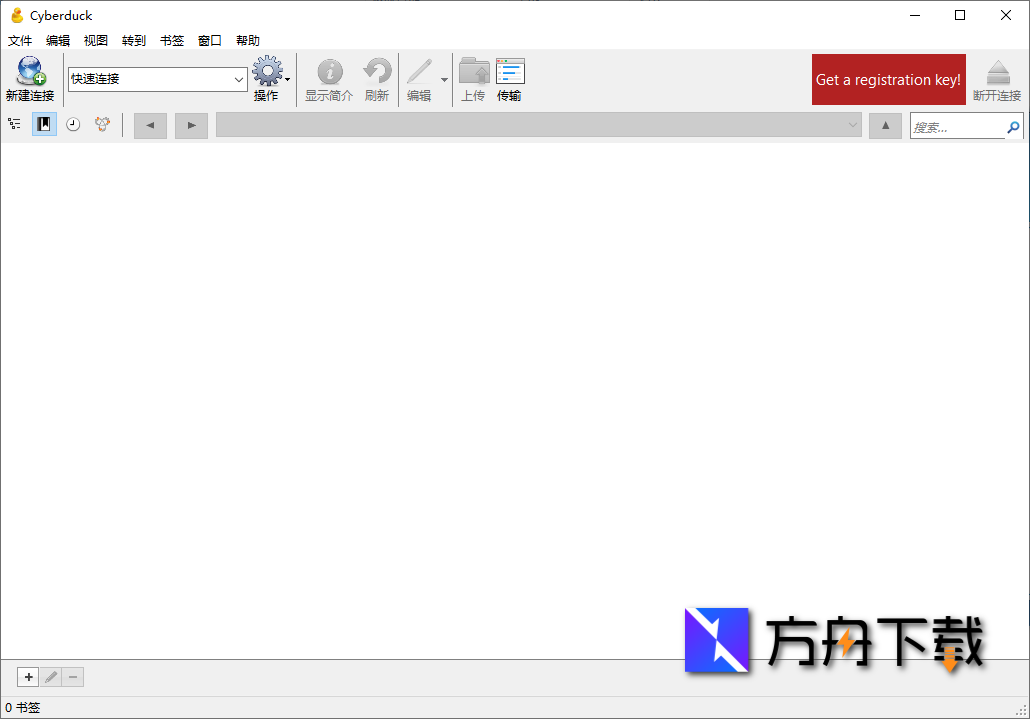Click the Show Info (显示简介) icon
1030x719 pixels.
[329, 72]
